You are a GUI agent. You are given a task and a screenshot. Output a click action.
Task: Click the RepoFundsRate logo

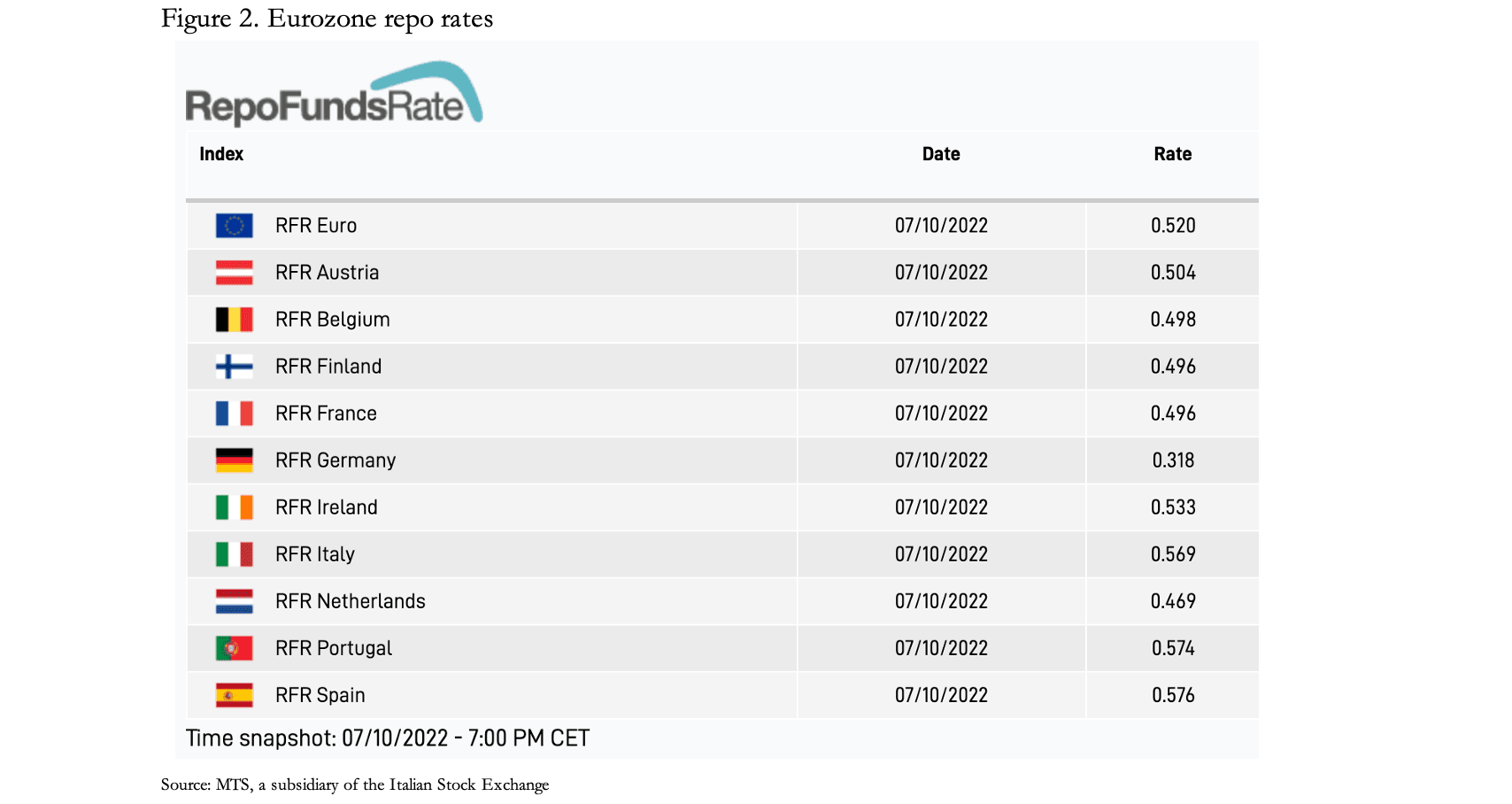click(x=334, y=93)
